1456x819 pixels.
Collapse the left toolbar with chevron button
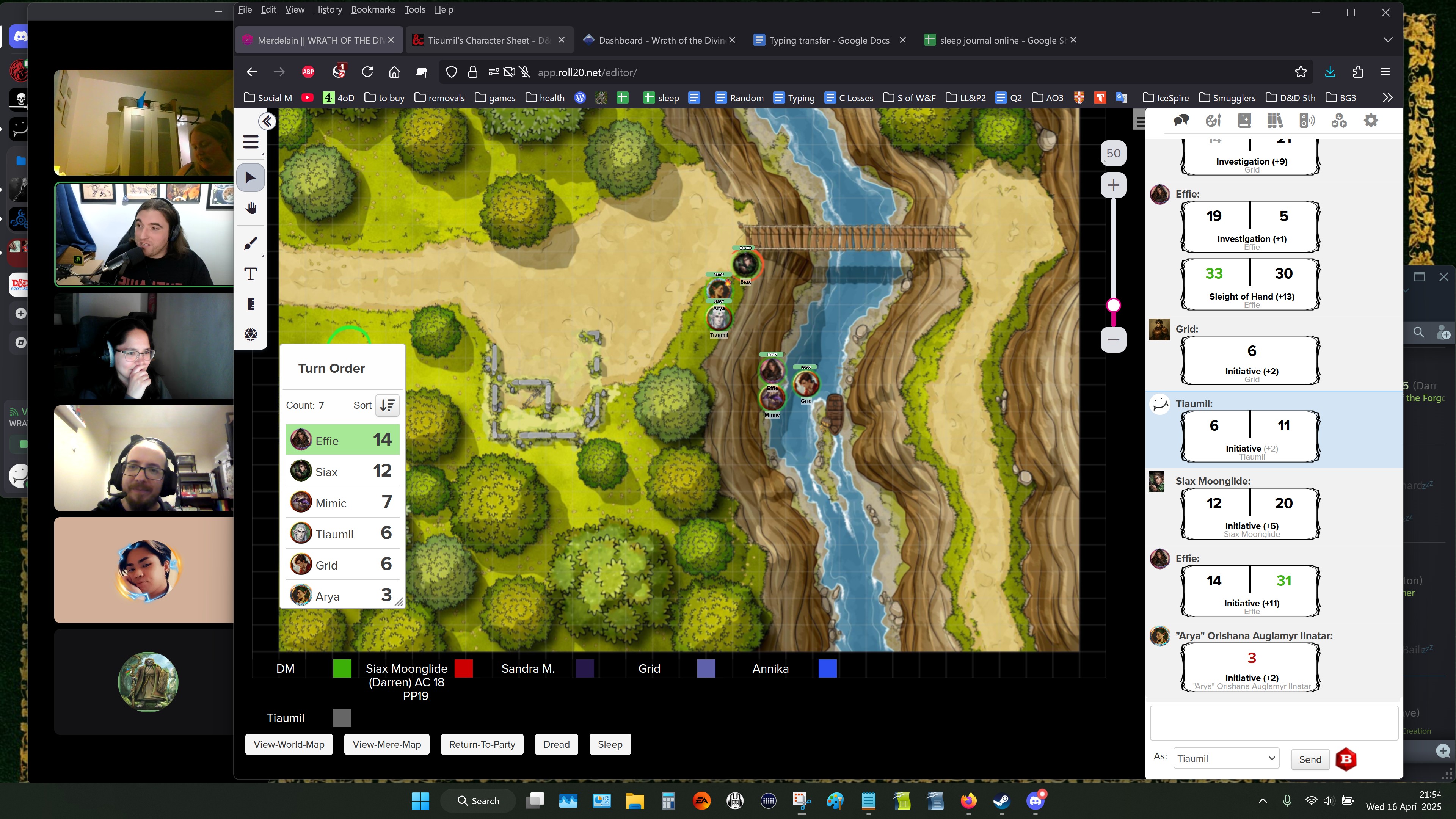tap(267, 121)
